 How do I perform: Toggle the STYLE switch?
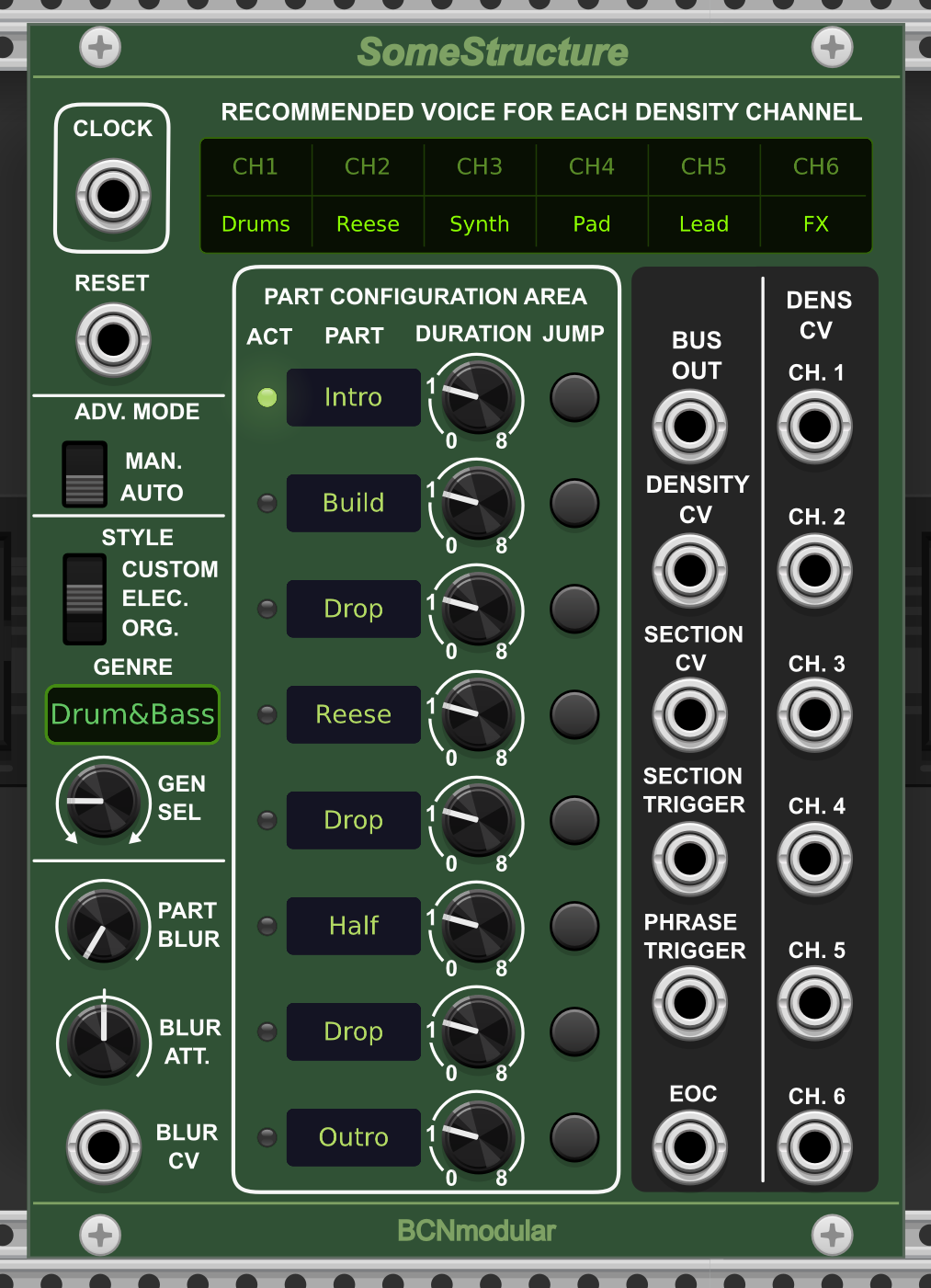pos(85,598)
